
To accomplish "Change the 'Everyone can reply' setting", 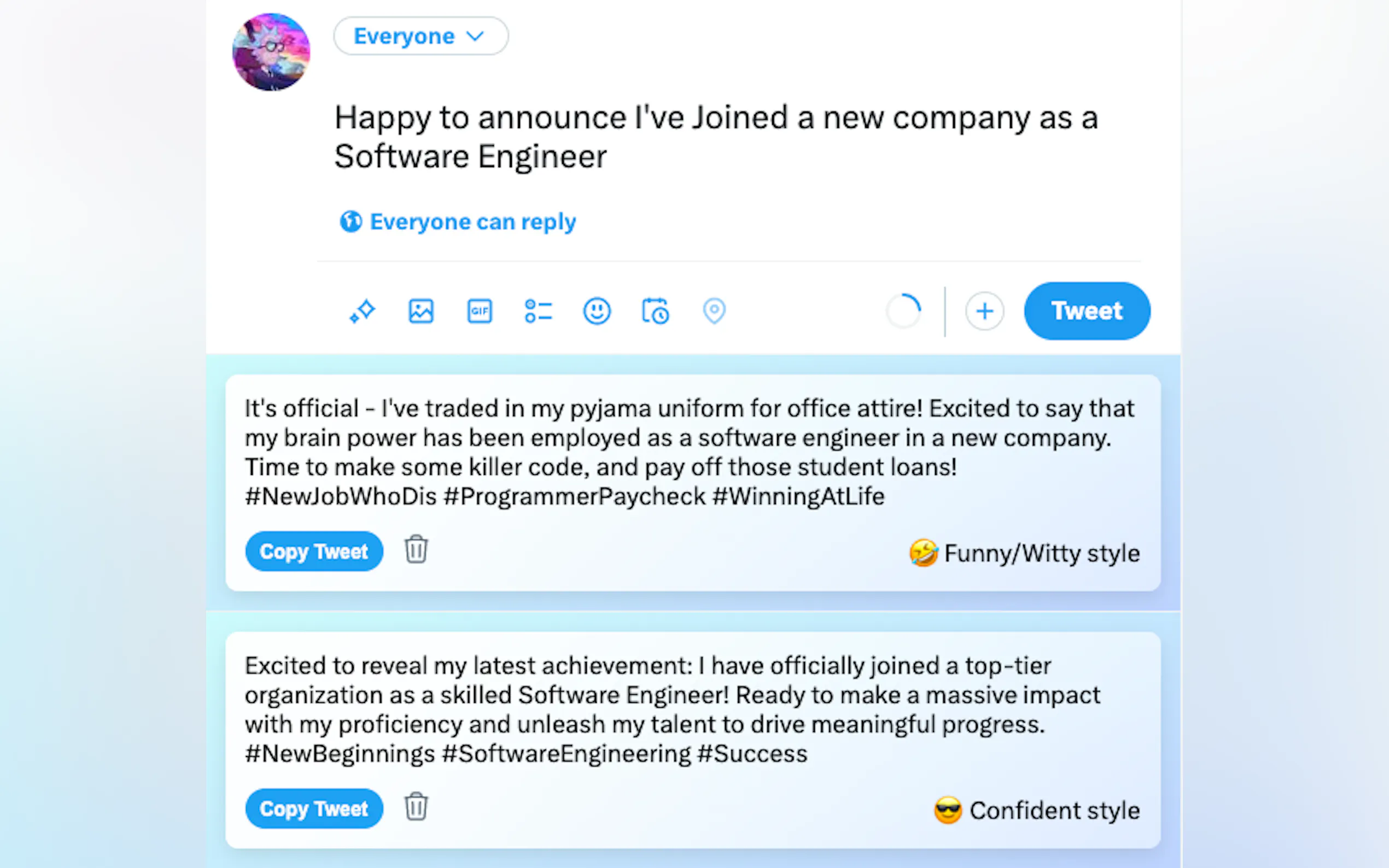I will point(458,221).
